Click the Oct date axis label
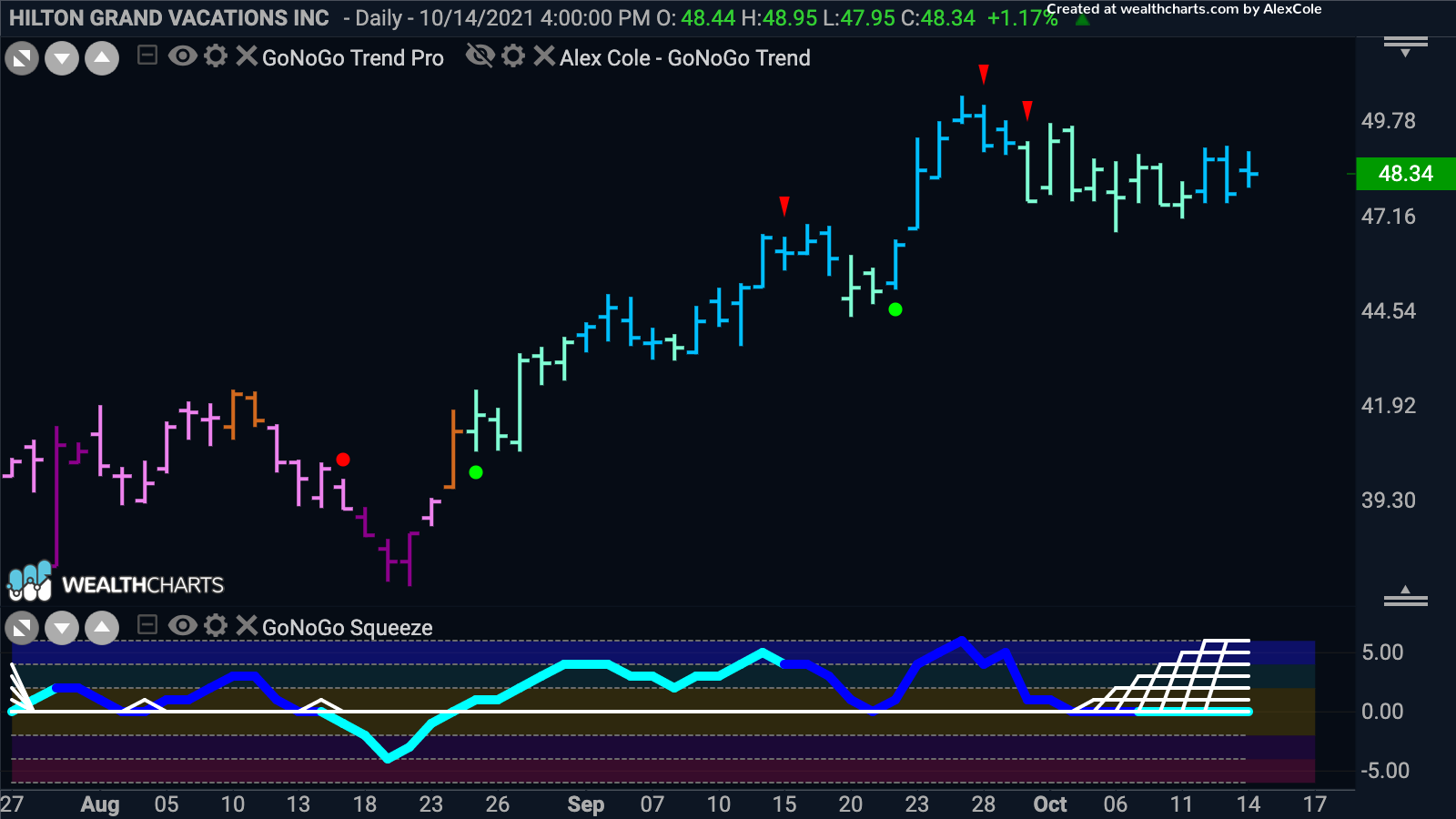Image resolution: width=1456 pixels, height=819 pixels. [1050, 804]
